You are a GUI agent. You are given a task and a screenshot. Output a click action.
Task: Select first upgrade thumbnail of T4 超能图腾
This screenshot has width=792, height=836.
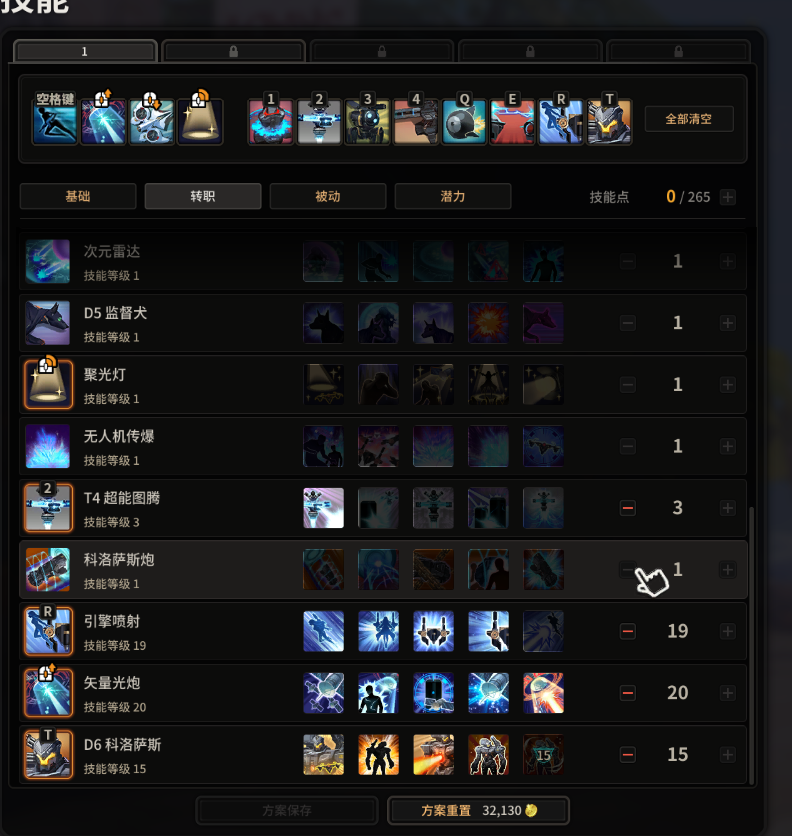tap(323, 508)
